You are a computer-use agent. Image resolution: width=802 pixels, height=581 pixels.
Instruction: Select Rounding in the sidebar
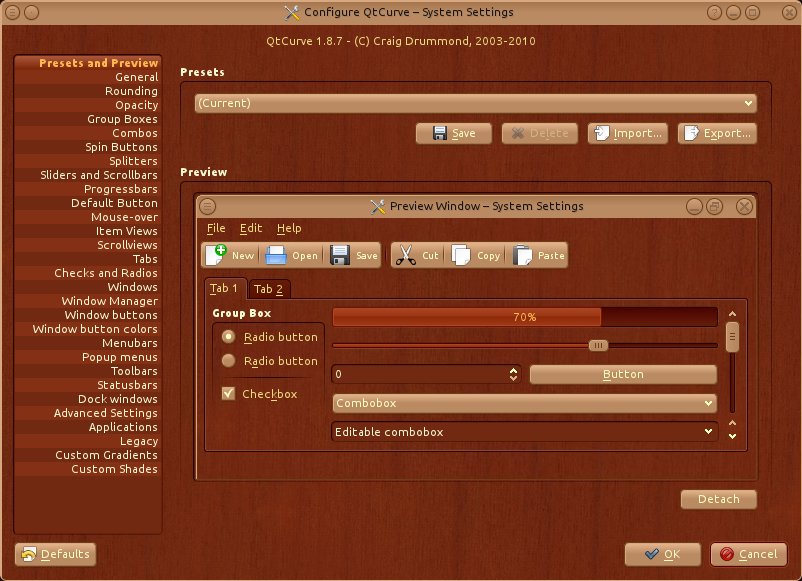coord(88,91)
